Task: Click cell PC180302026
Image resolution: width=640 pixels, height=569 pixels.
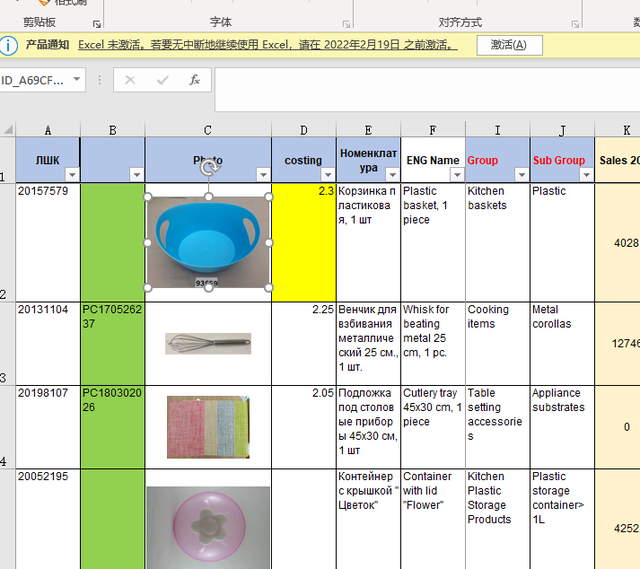Action: (113, 427)
